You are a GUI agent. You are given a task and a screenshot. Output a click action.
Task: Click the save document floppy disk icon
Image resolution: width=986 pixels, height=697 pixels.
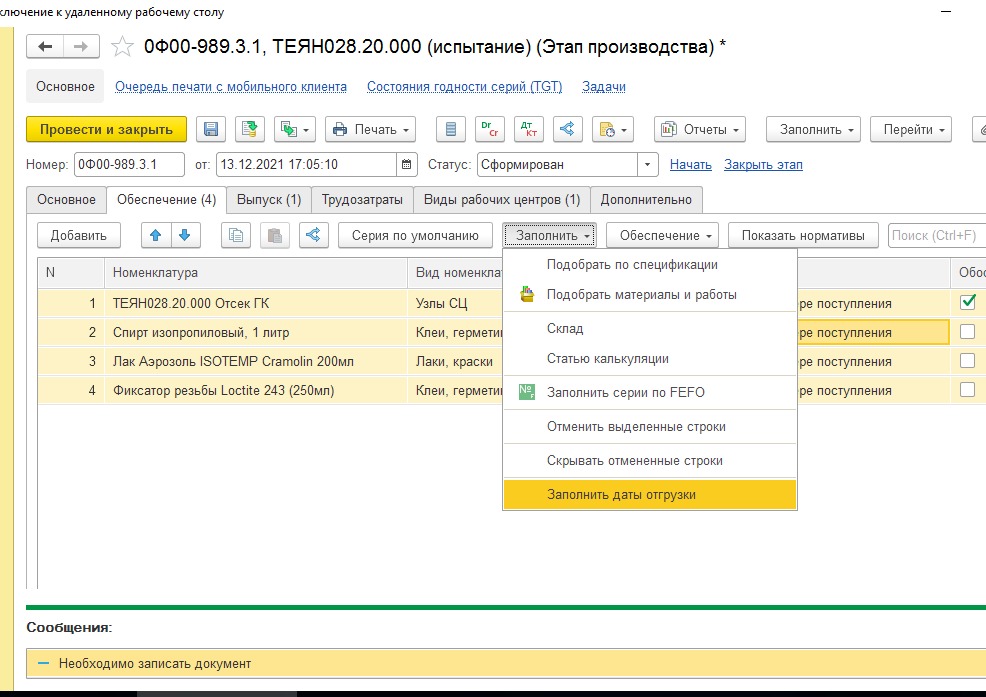[x=211, y=129]
